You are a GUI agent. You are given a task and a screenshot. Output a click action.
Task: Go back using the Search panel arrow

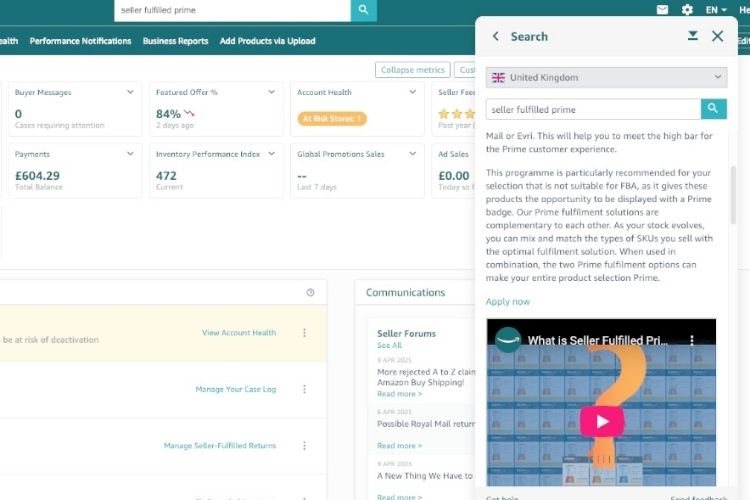pos(496,36)
